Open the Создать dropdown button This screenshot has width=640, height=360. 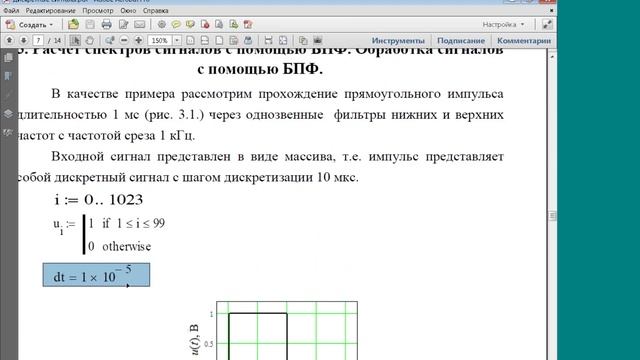[29, 25]
